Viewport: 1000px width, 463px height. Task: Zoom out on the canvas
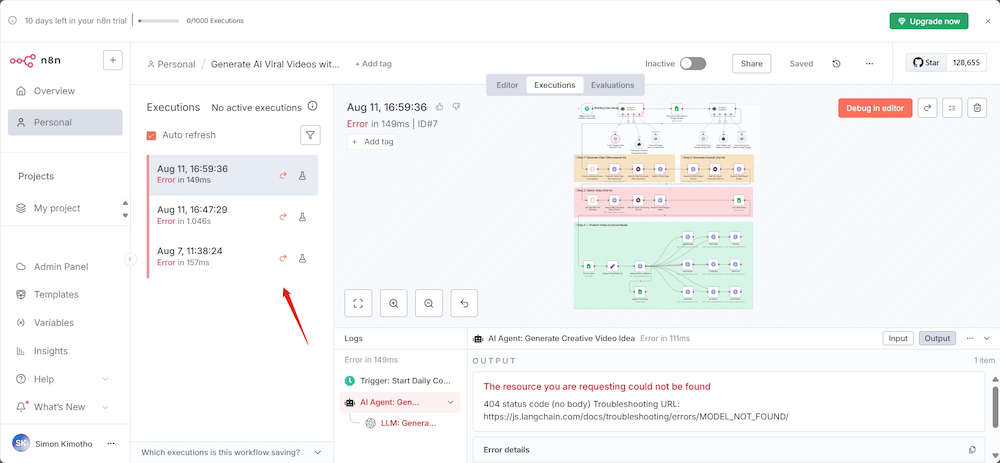[429, 304]
